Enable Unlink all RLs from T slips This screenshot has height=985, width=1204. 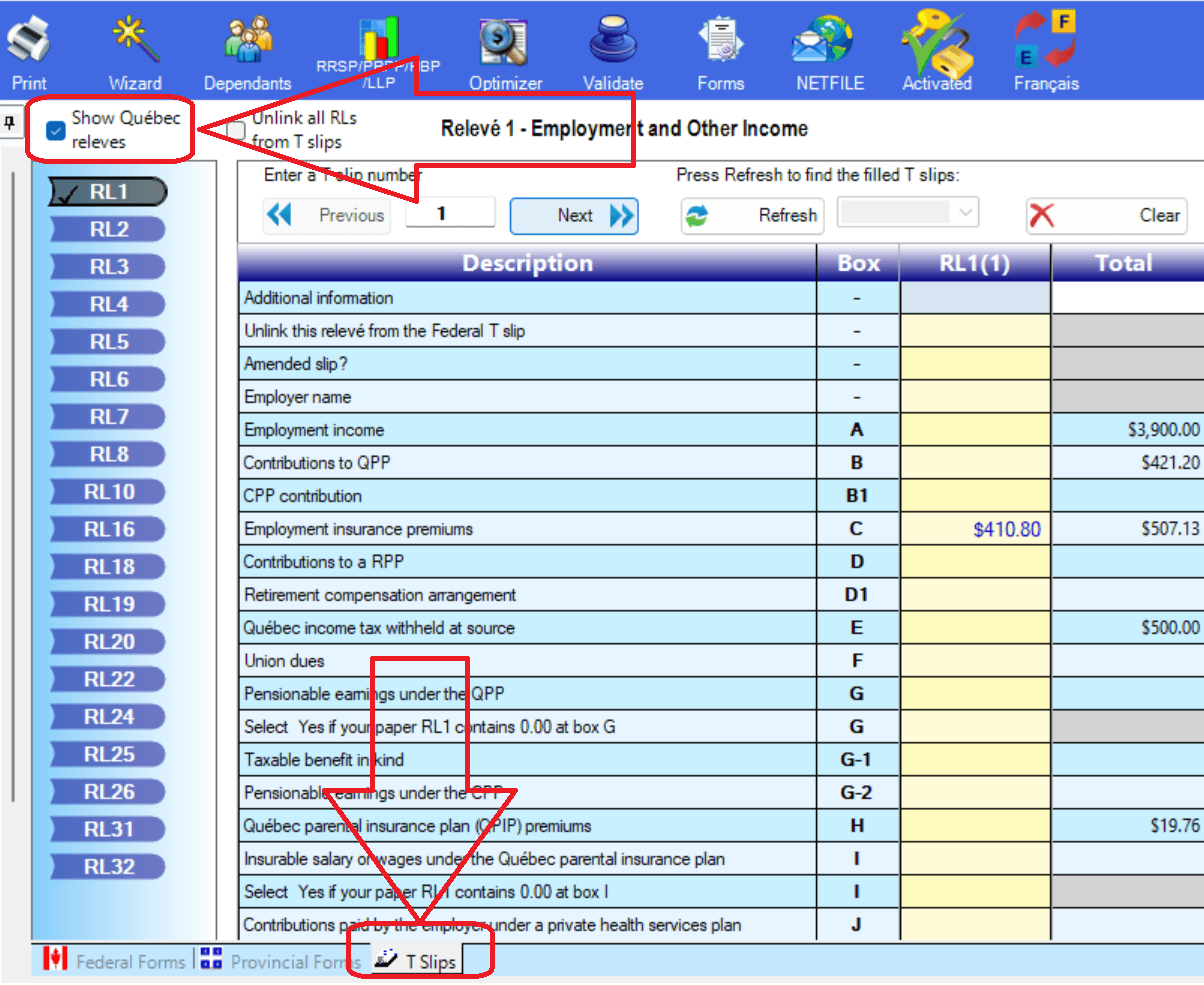(x=236, y=130)
